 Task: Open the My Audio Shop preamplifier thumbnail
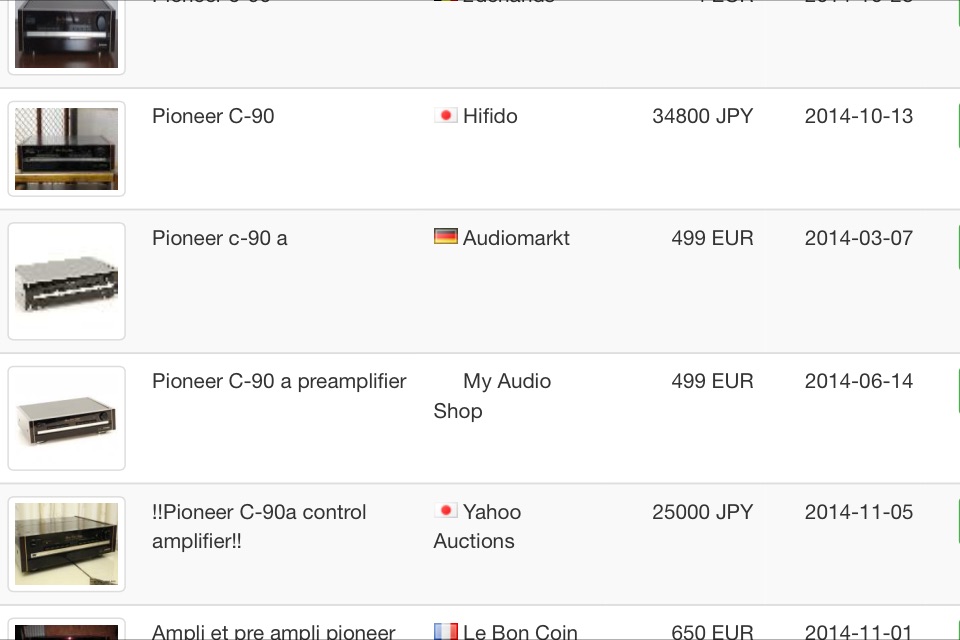(66, 418)
